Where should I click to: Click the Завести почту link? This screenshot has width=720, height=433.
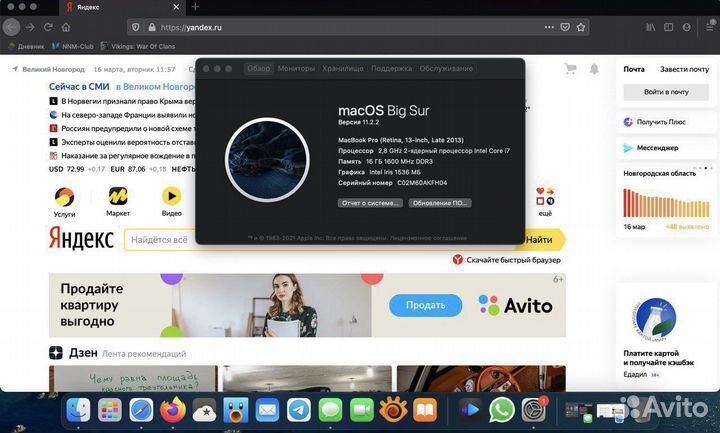[x=684, y=69]
